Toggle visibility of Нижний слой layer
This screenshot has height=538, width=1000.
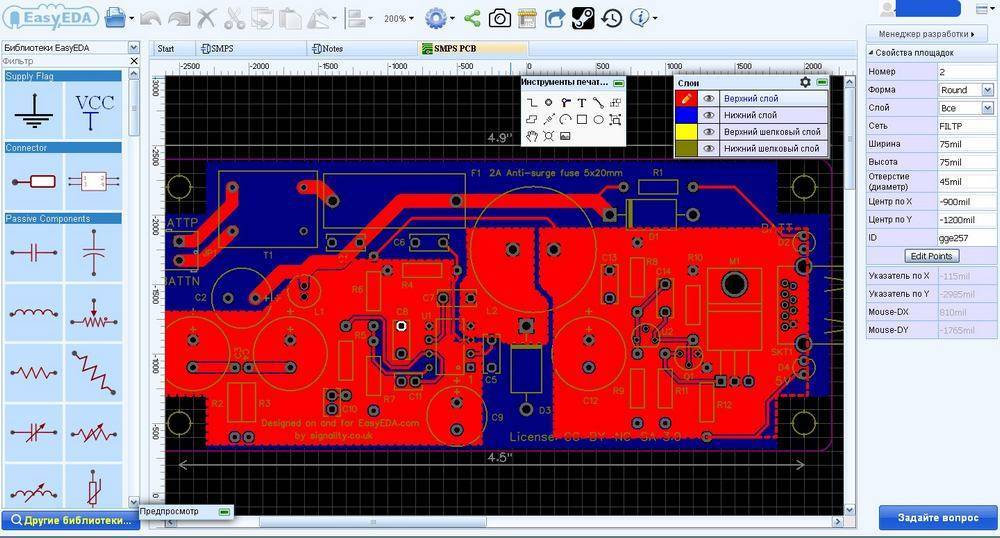(x=708, y=115)
